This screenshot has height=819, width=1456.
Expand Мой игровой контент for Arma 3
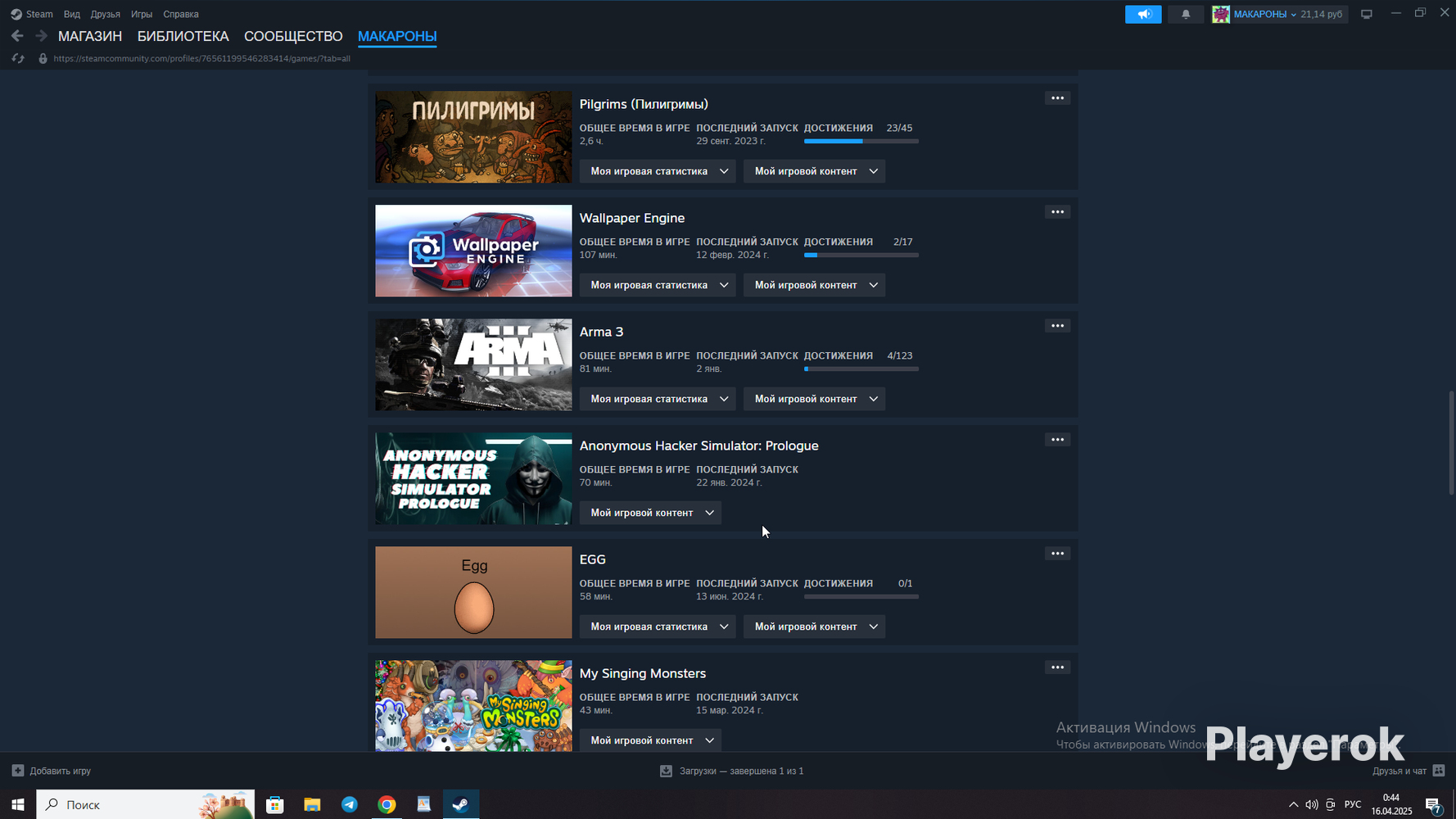tap(814, 399)
